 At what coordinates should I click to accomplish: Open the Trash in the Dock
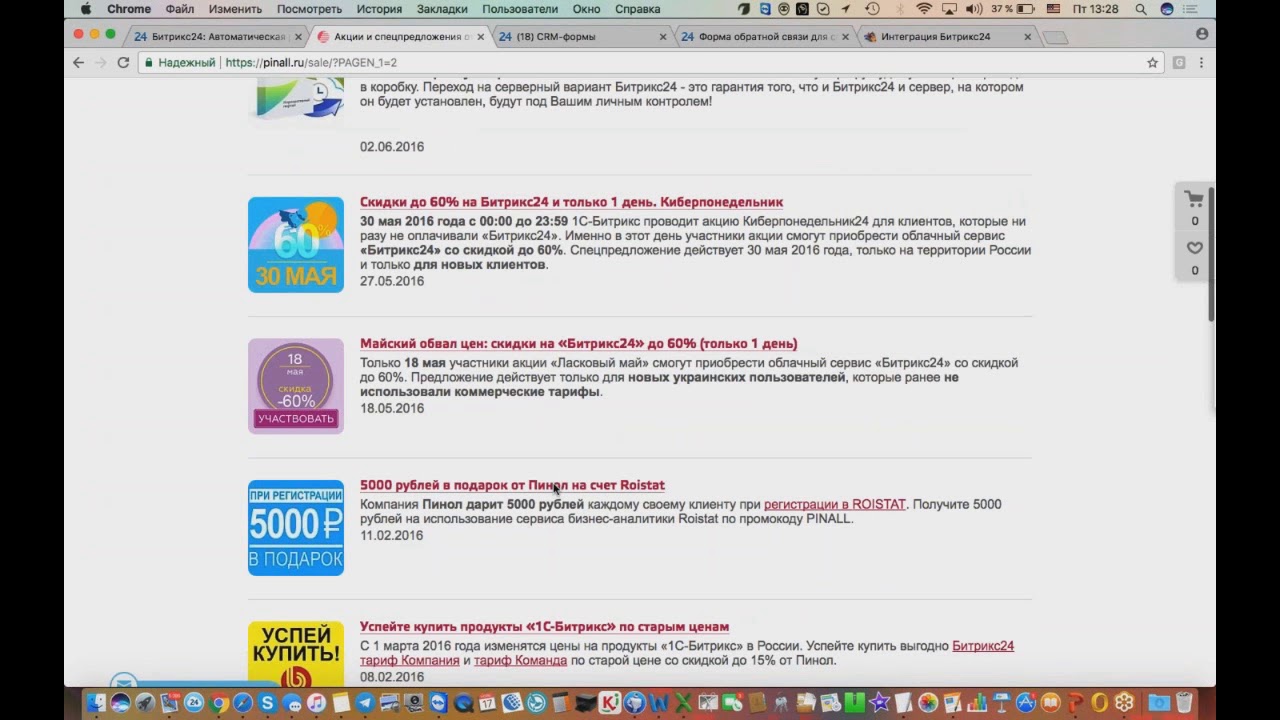1184,703
